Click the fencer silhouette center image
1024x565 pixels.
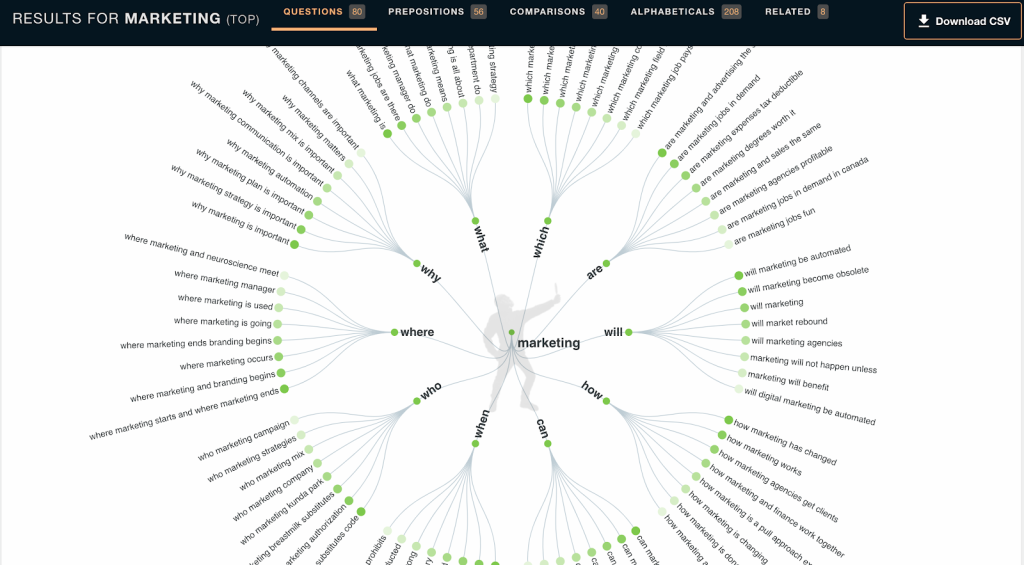[x=520, y=349]
